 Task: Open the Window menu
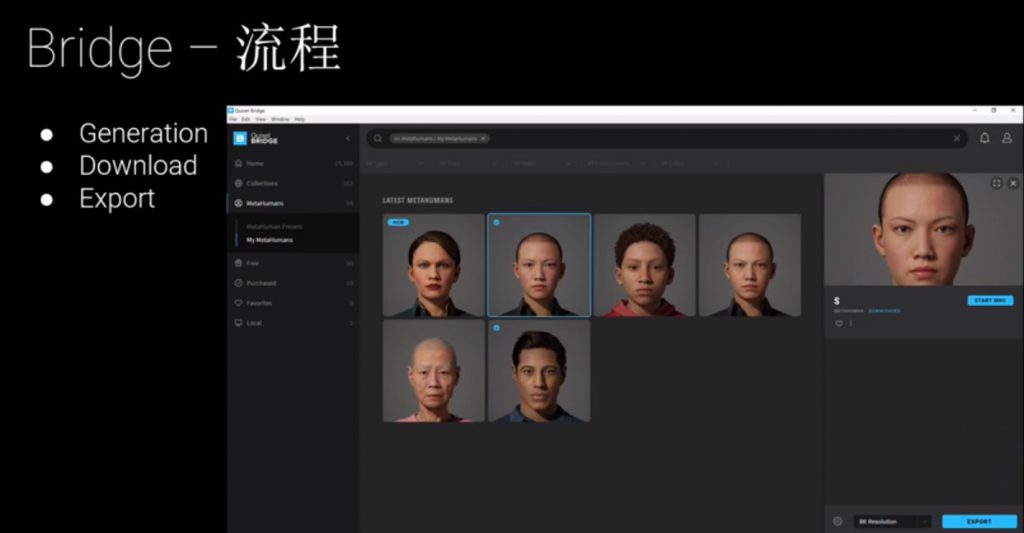(x=280, y=120)
